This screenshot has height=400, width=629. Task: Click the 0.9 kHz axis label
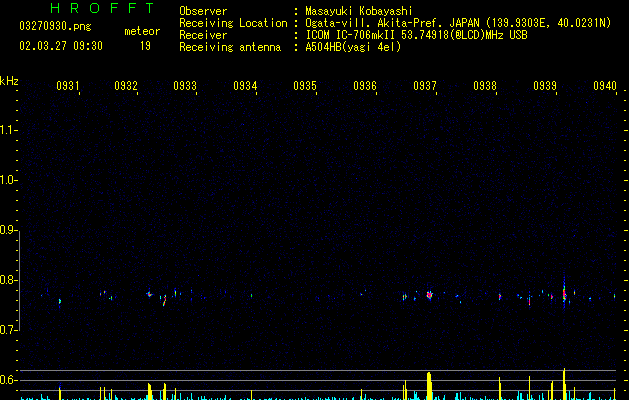click(8, 230)
